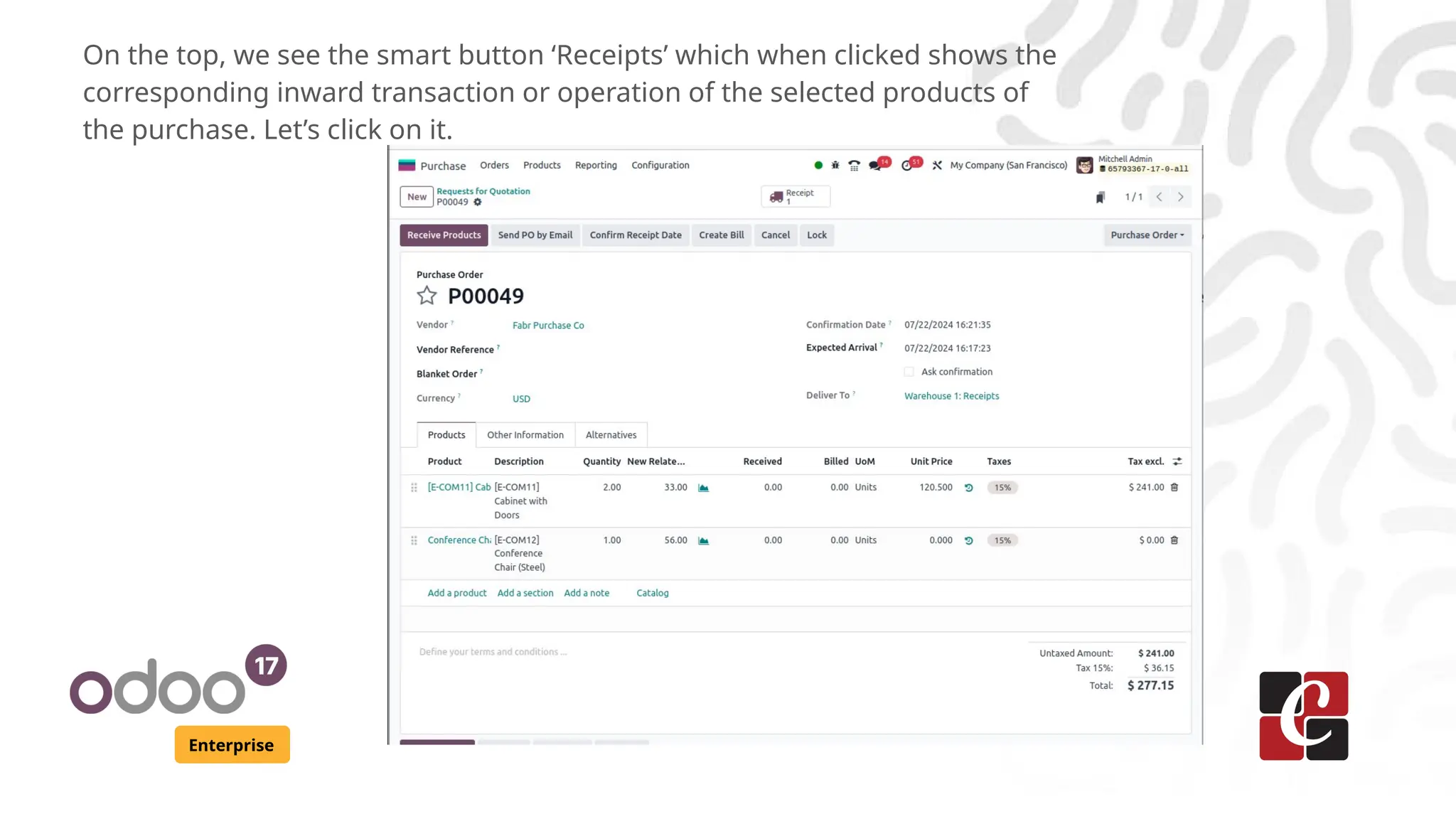
Task: Mark P00049 as favorite with the star
Action: (427, 295)
